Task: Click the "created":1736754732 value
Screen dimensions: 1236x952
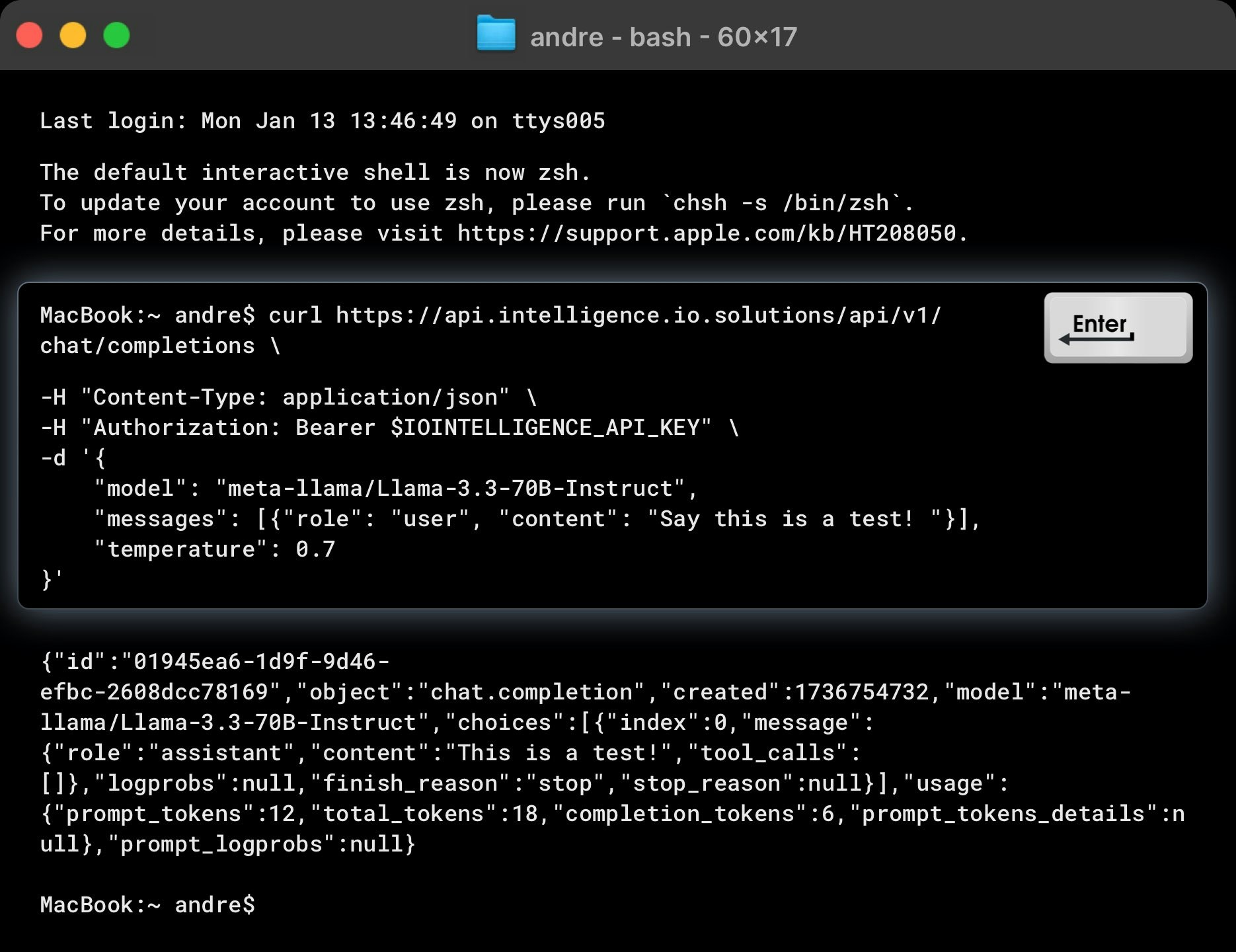Action: tap(794, 692)
